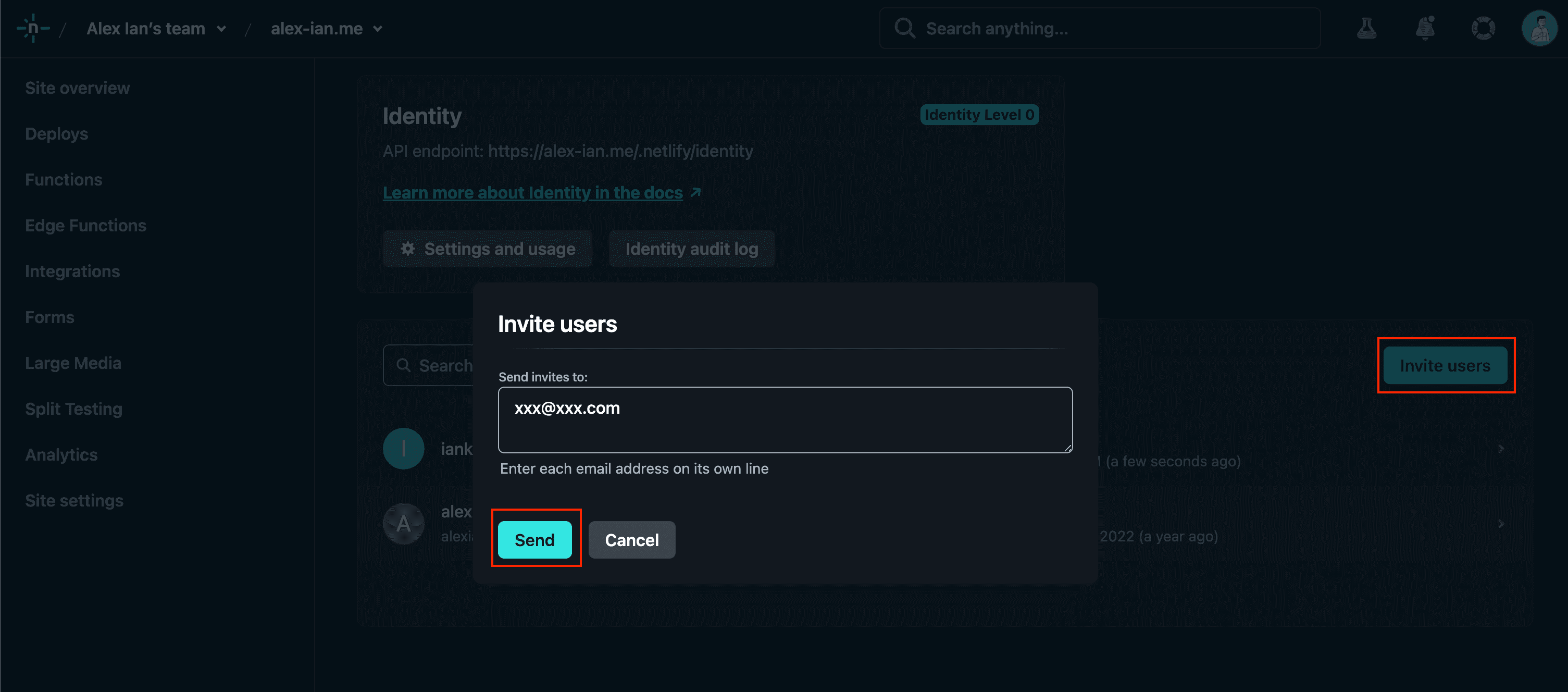Screen dimensions: 1568x692
Task: Click the support lifebuoy icon
Action: pyautogui.click(x=1483, y=28)
